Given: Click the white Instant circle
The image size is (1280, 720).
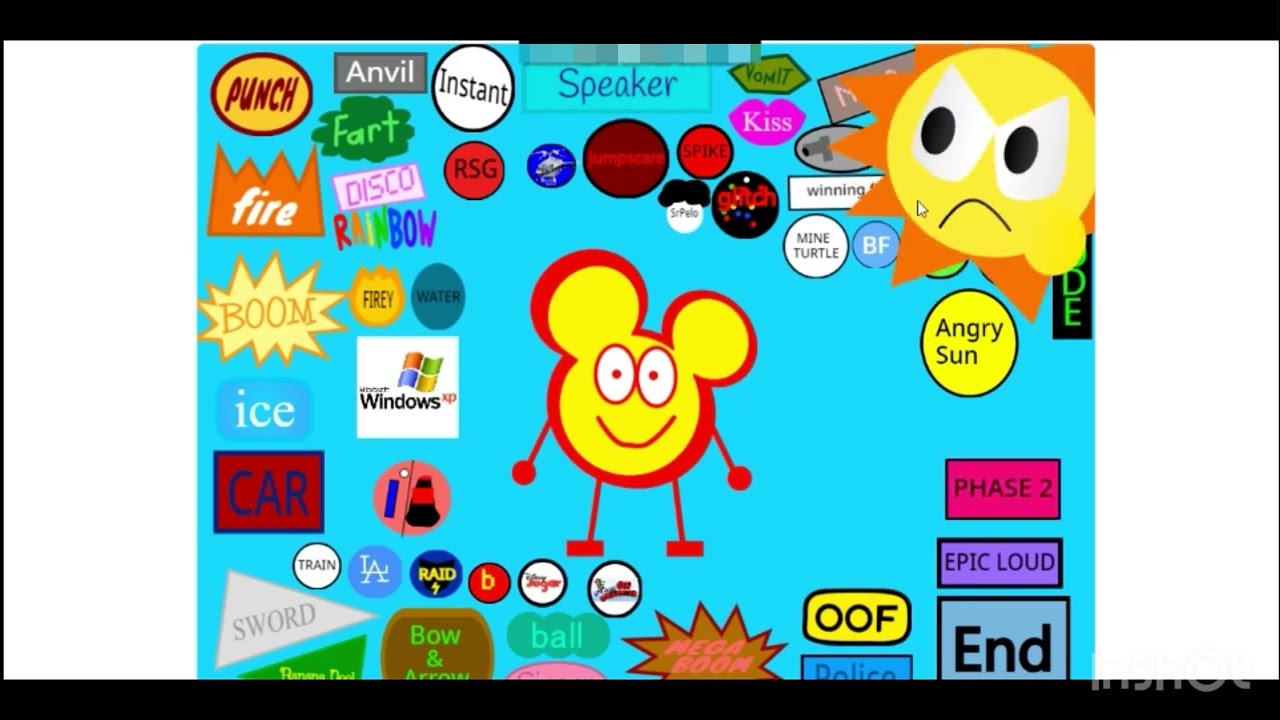Looking at the screenshot, I should 473,88.
